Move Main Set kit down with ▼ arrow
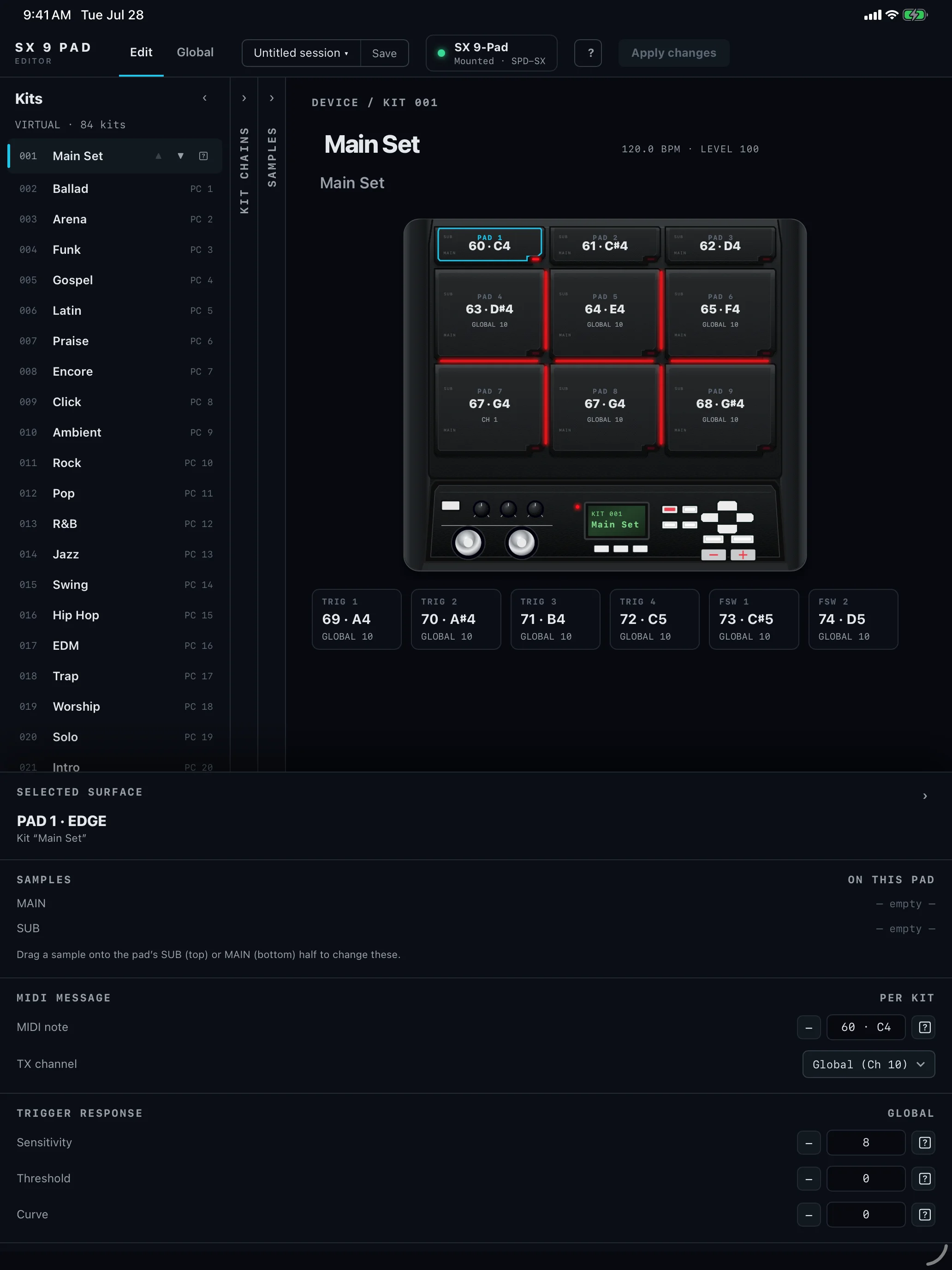This screenshot has width=952, height=1270. [181, 156]
